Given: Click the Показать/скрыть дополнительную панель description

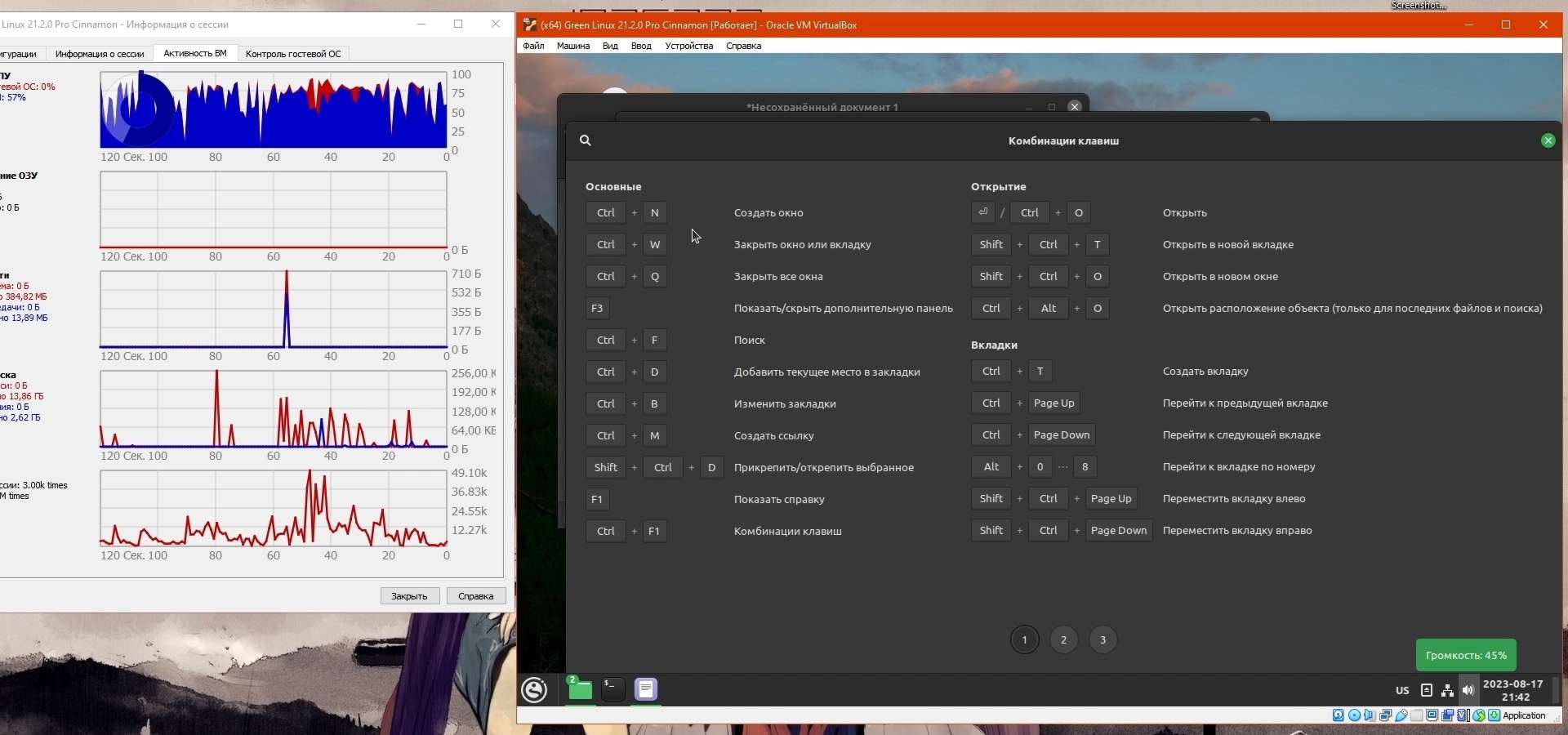Looking at the screenshot, I should pos(844,309).
